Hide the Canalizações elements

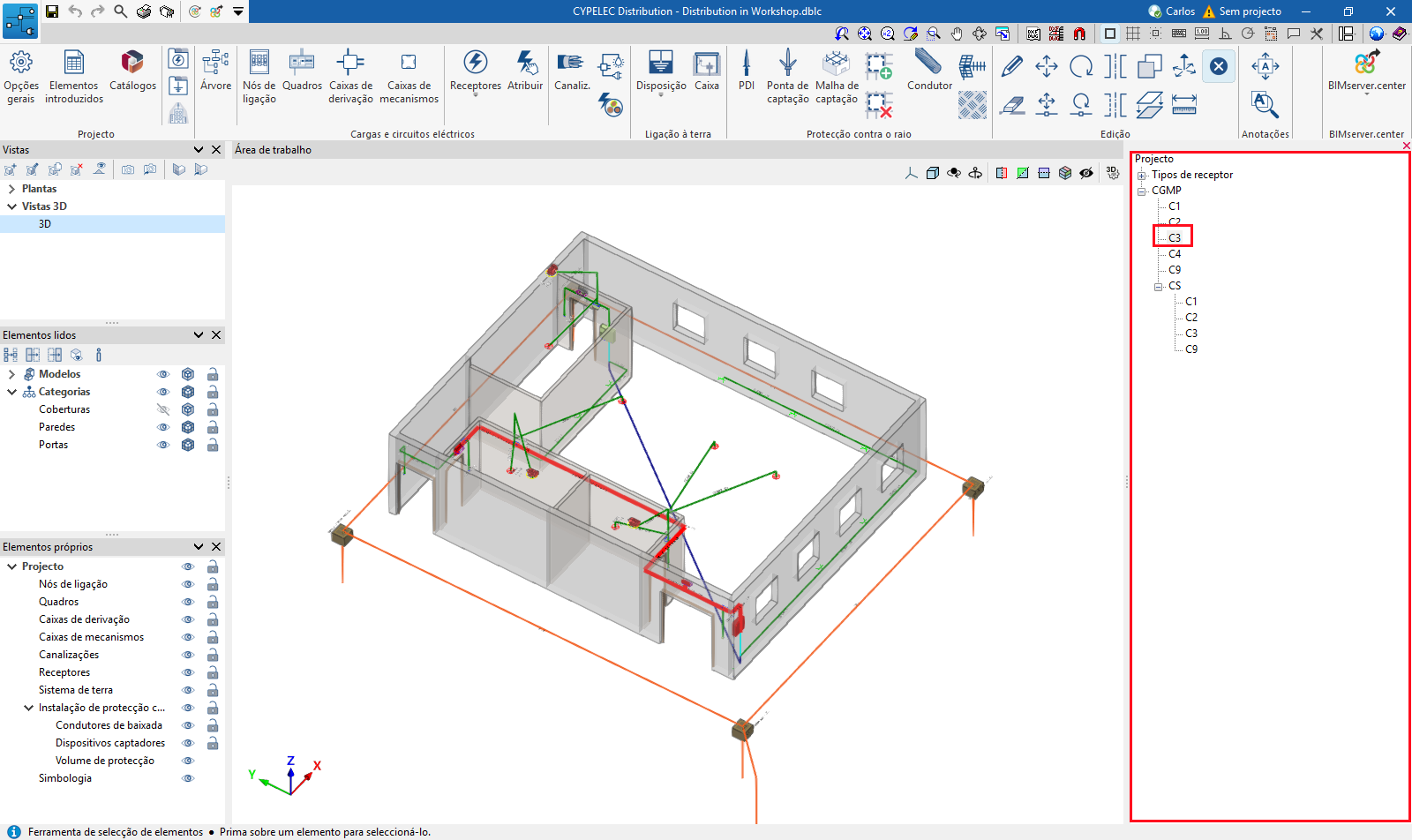187,655
